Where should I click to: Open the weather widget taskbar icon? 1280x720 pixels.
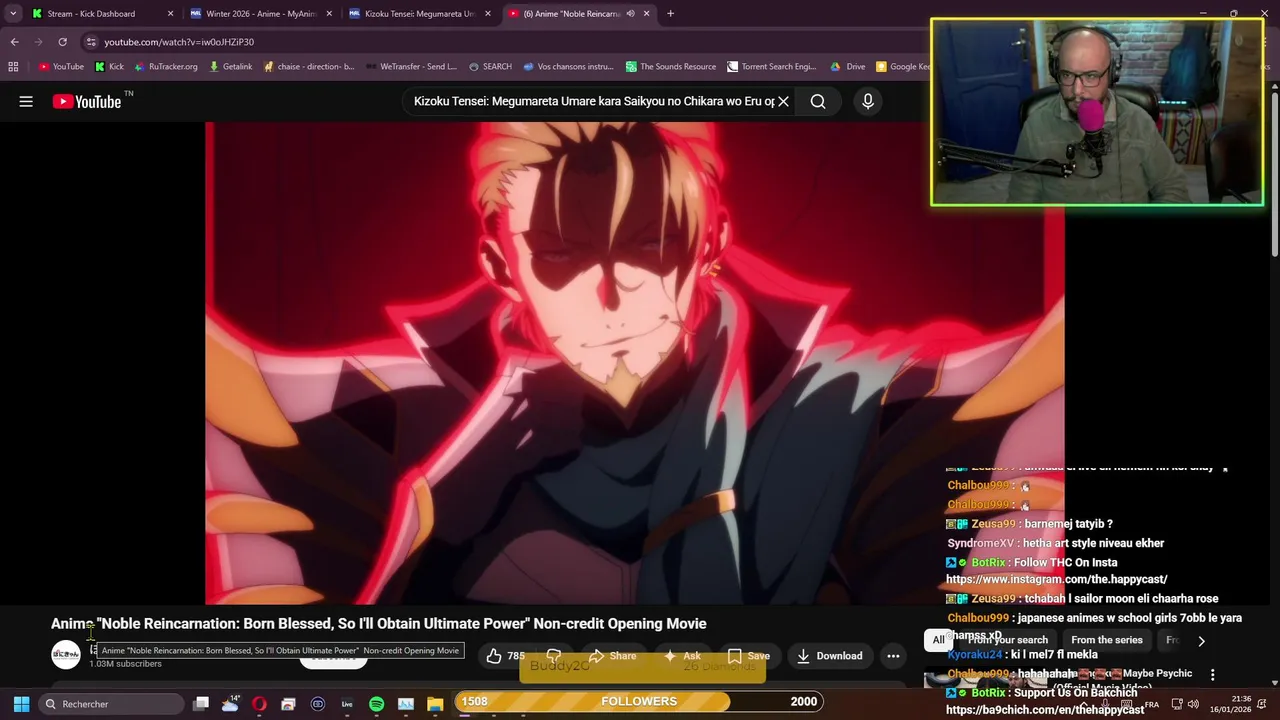click(x=230, y=704)
